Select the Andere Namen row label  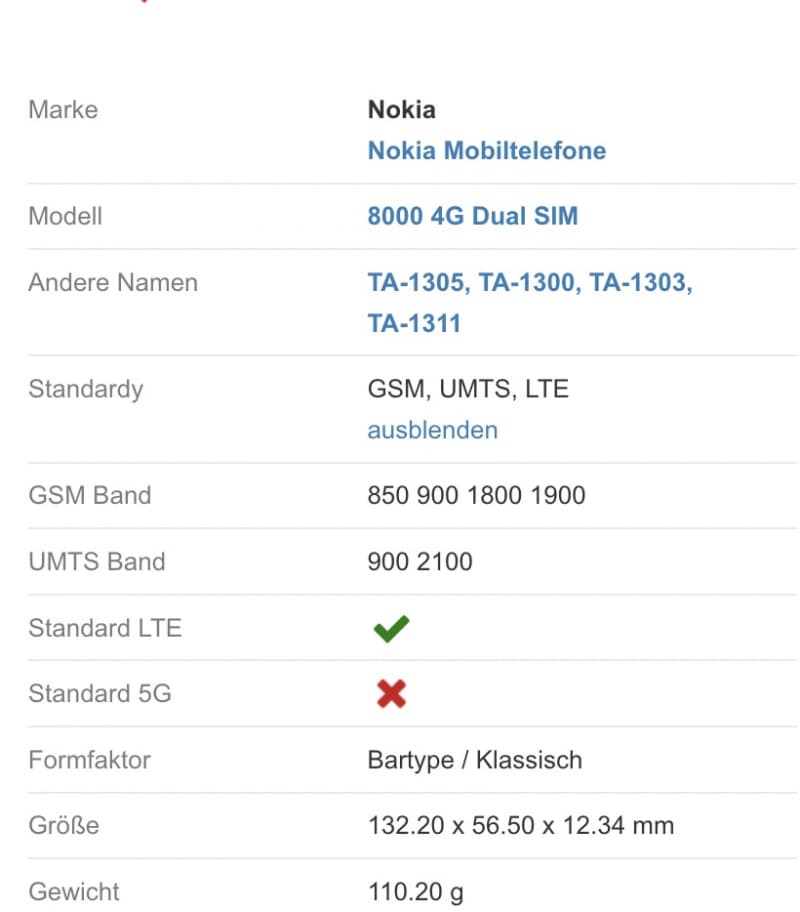(113, 283)
